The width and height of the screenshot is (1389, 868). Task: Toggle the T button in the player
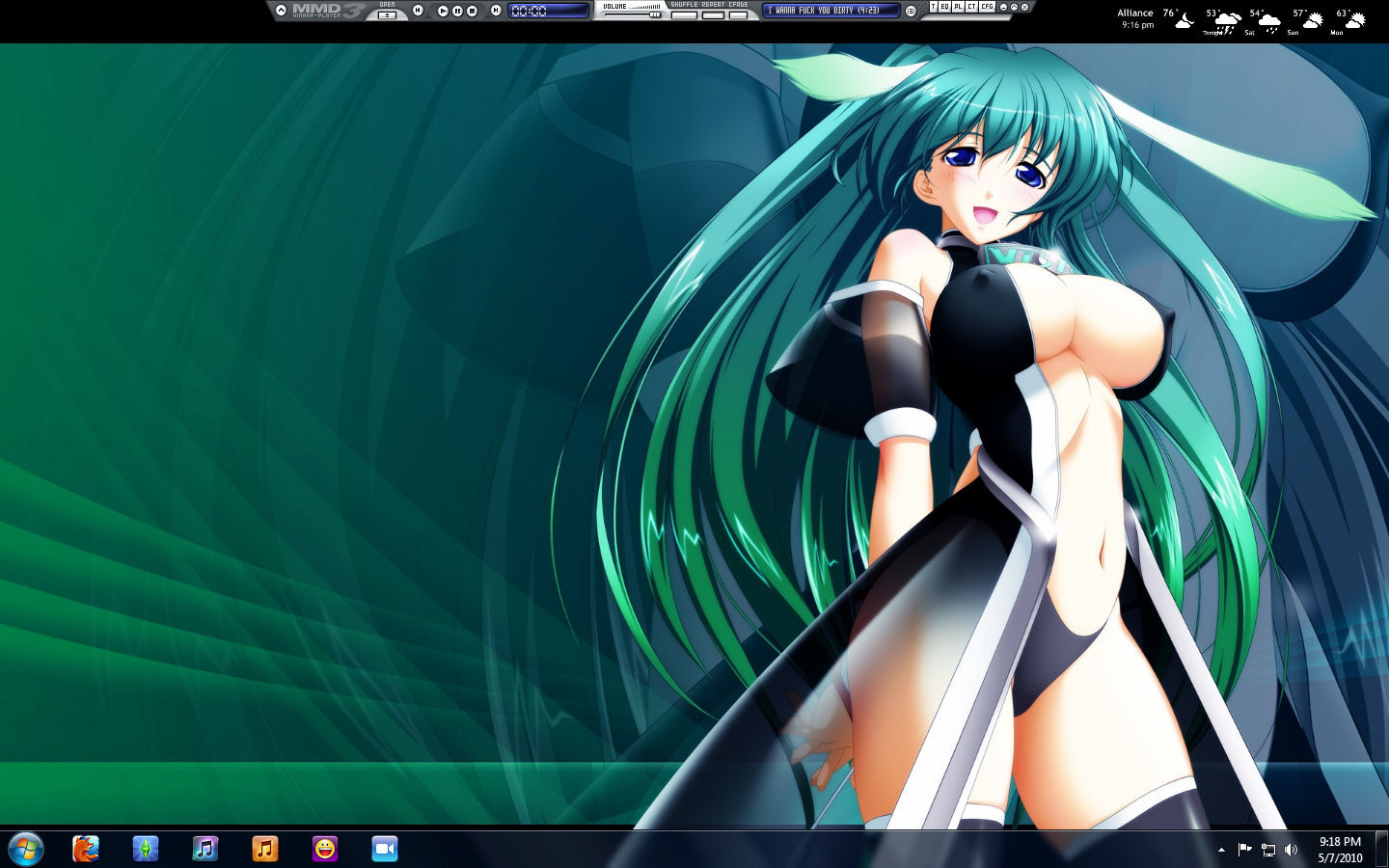point(934,7)
